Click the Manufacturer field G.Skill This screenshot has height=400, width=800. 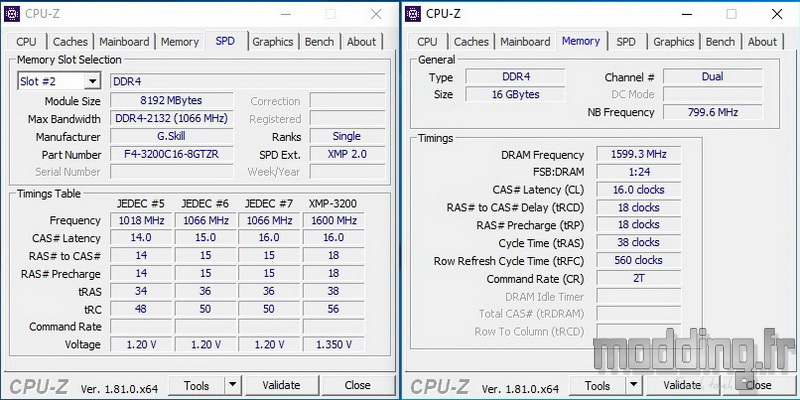(171, 136)
